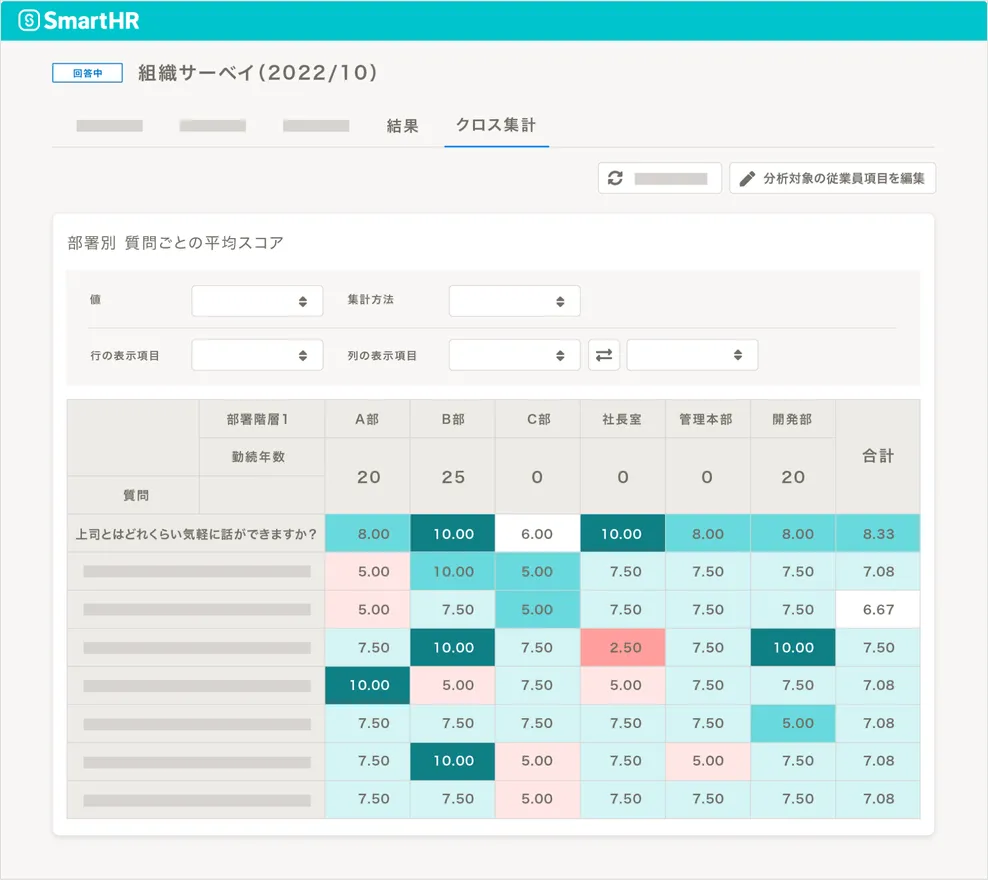Switch to the クロス集計 tab
The image size is (988, 880).
point(496,126)
